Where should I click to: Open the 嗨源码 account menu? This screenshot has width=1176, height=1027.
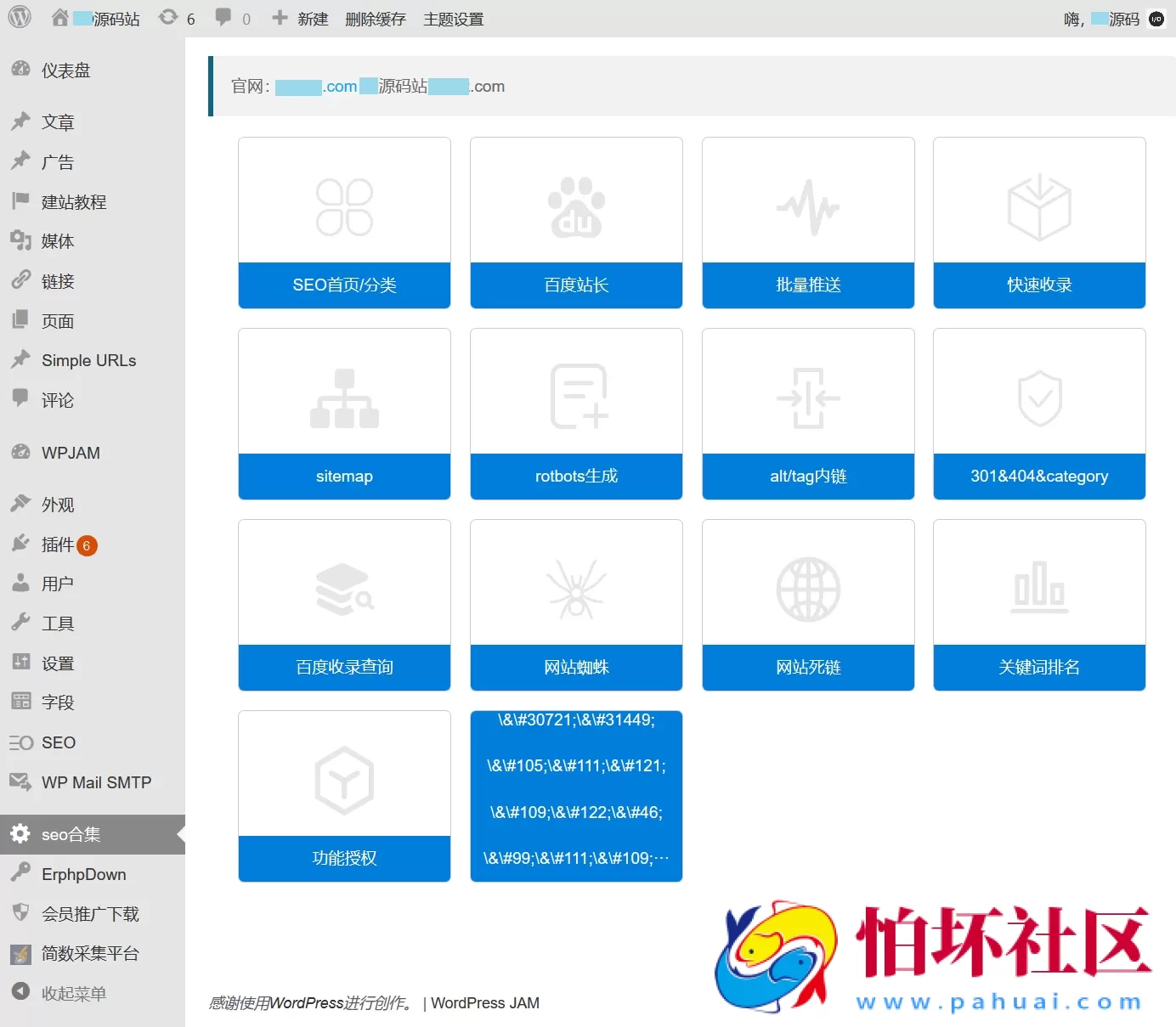(1105, 18)
